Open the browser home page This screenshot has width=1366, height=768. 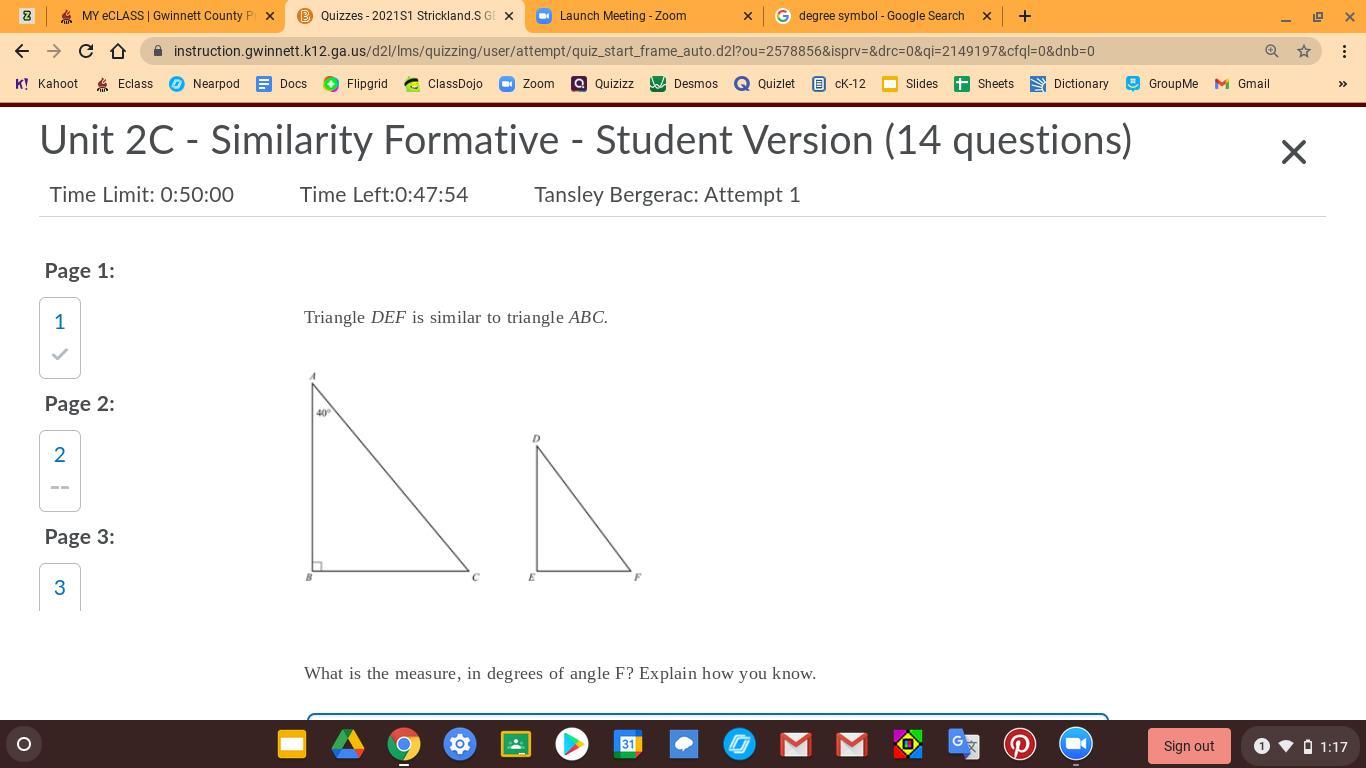(118, 51)
